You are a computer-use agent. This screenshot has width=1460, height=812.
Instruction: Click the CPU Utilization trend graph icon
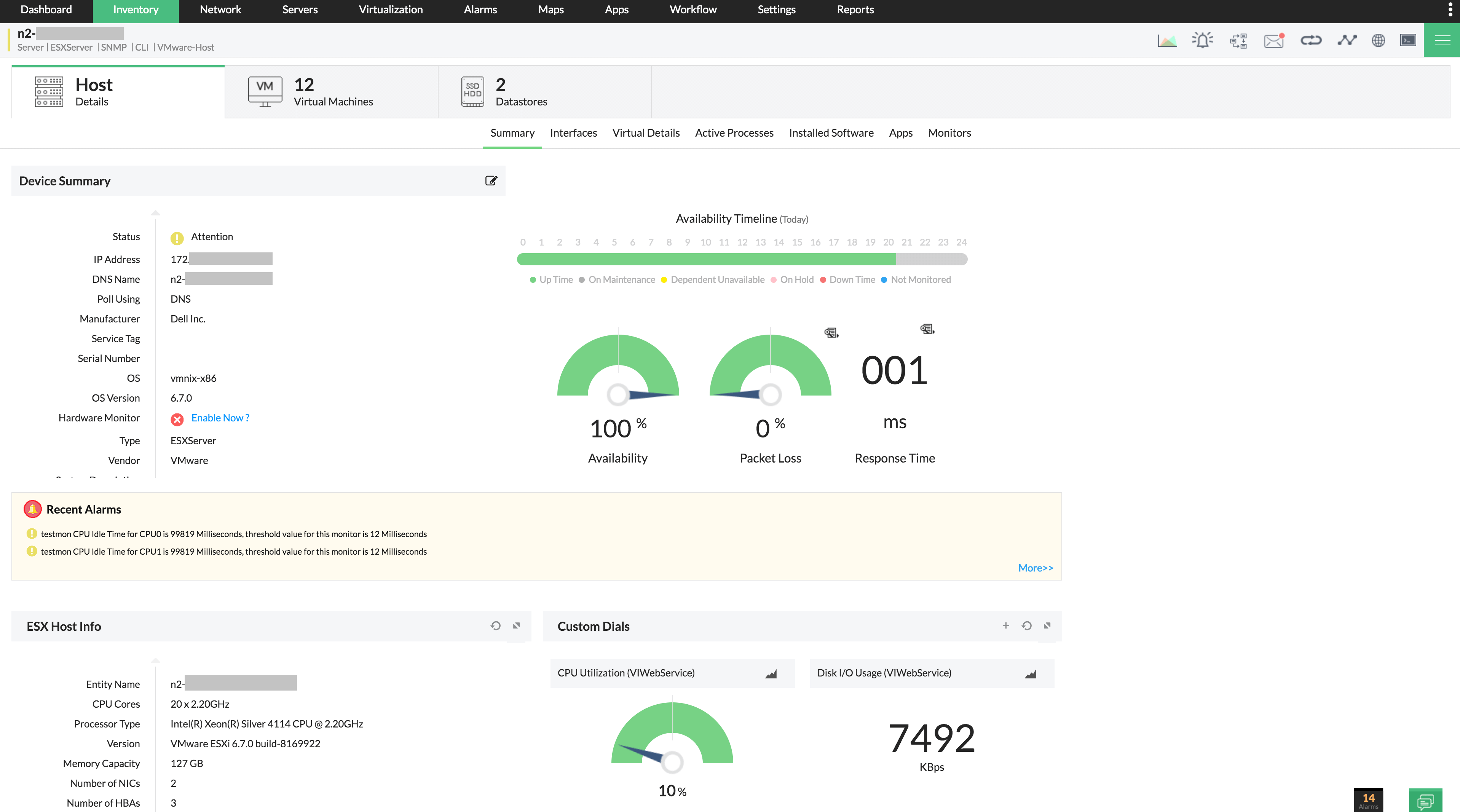(x=771, y=672)
